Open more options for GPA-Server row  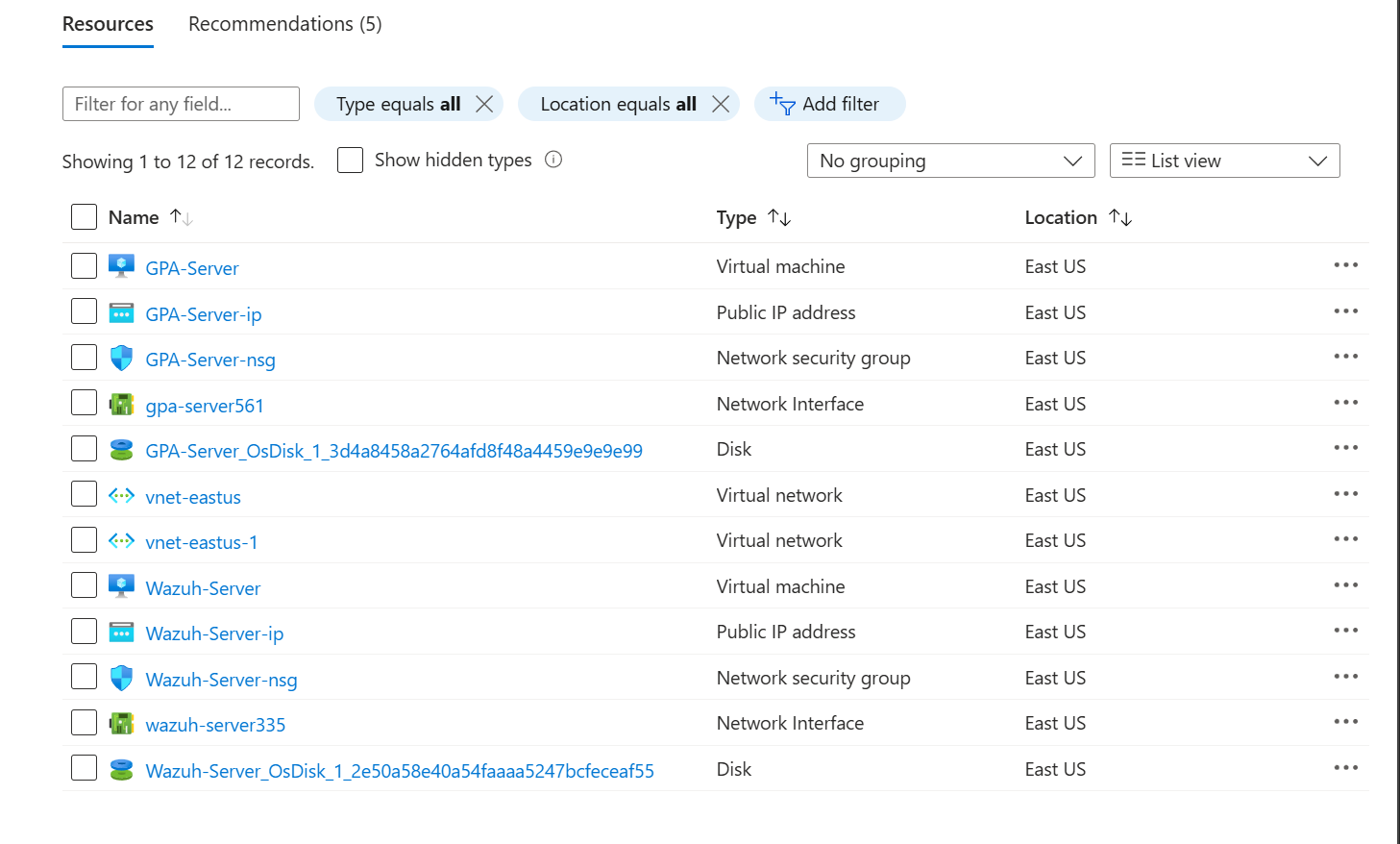click(1346, 265)
